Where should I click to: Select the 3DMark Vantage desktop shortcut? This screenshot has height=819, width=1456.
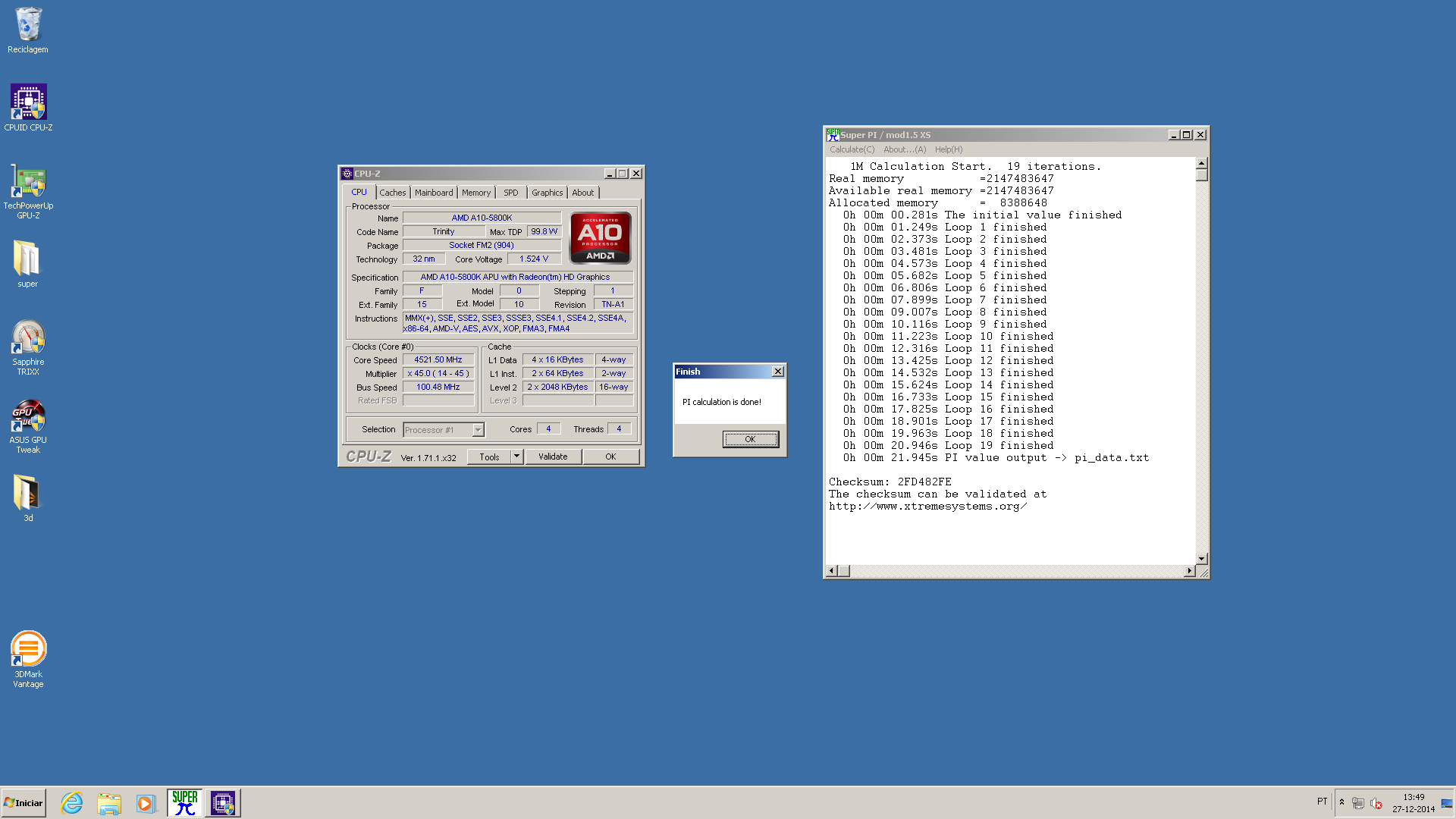28,659
